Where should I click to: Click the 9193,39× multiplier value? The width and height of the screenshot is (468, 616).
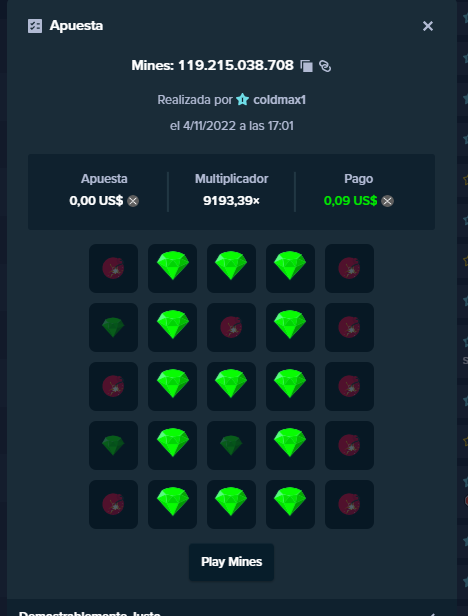231,201
